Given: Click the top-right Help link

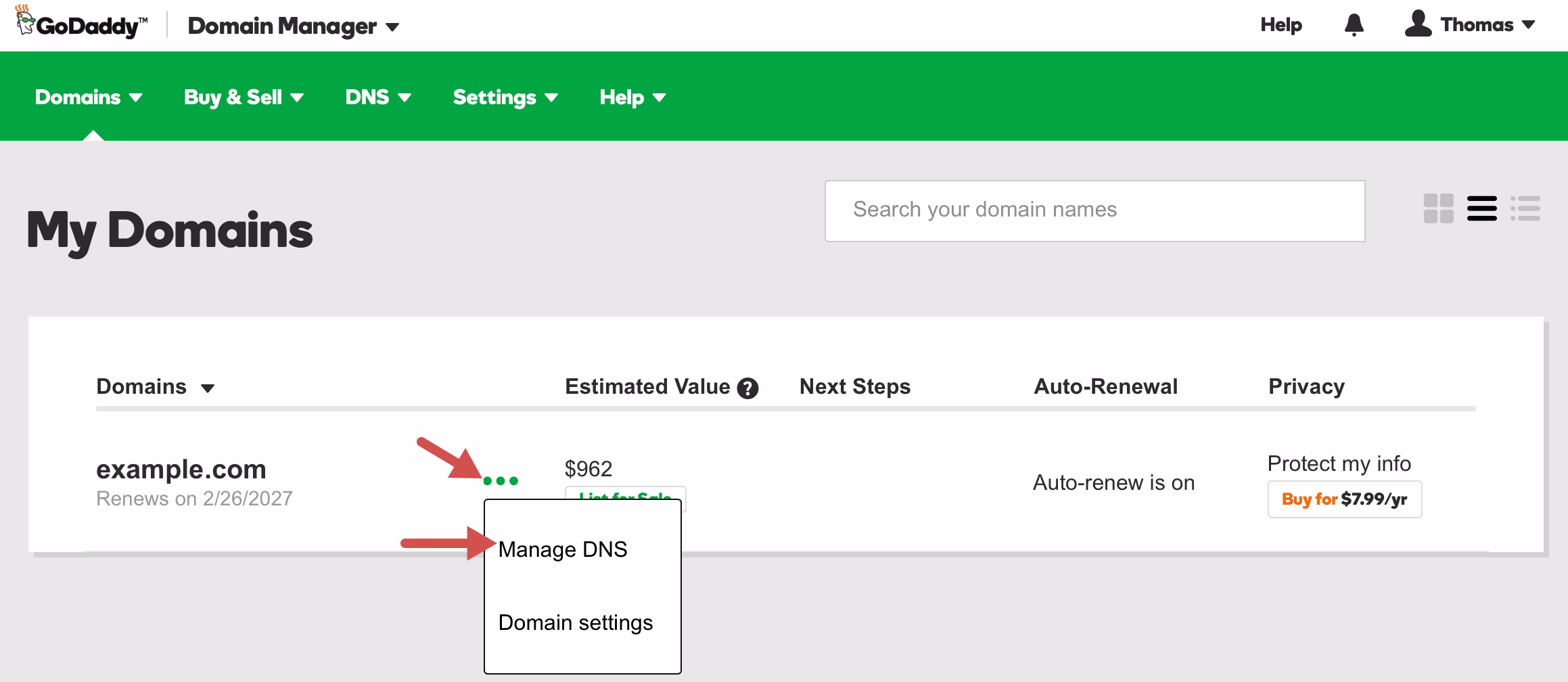Looking at the screenshot, I should 1281,25.
